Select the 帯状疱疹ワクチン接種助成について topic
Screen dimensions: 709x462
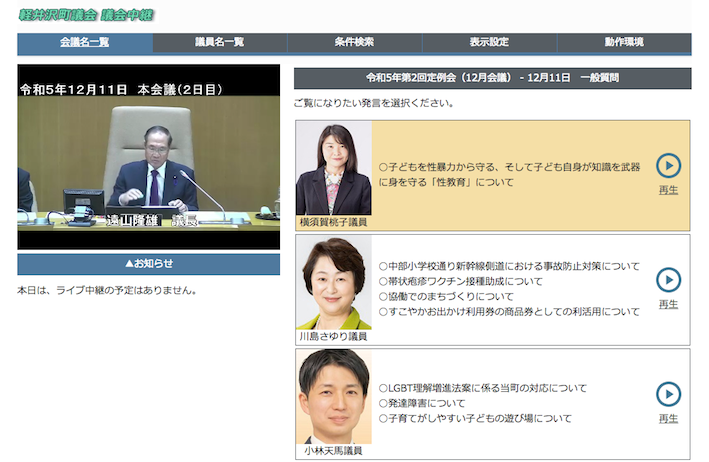coord(461,281)
